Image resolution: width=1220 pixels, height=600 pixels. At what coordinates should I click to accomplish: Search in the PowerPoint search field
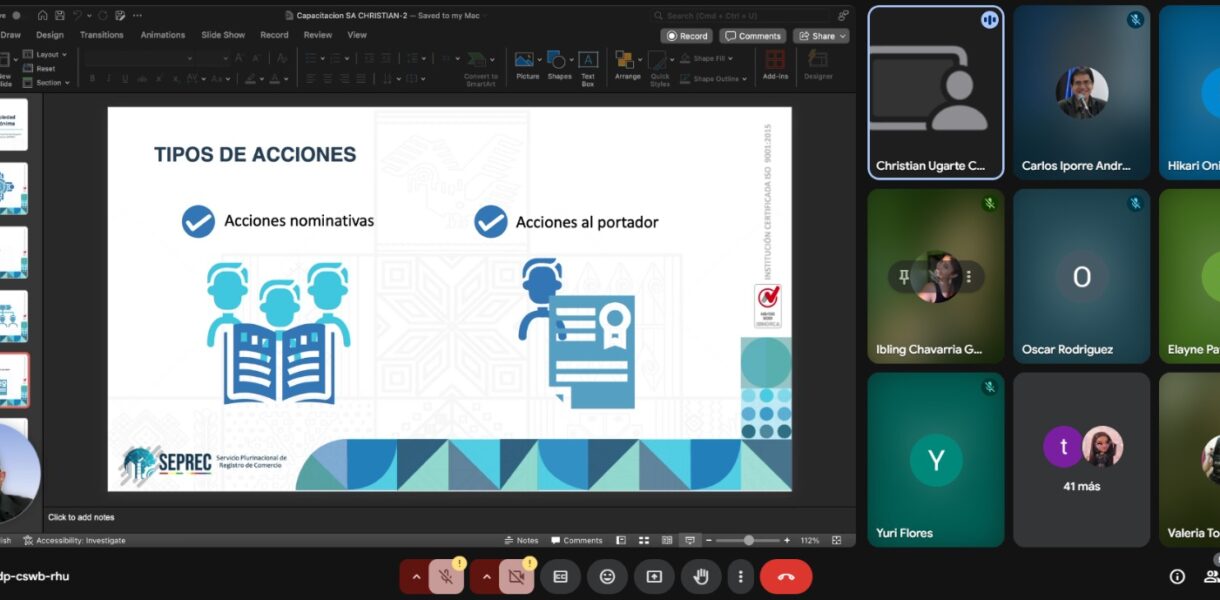pyautogui.click(x=742, y=15)
